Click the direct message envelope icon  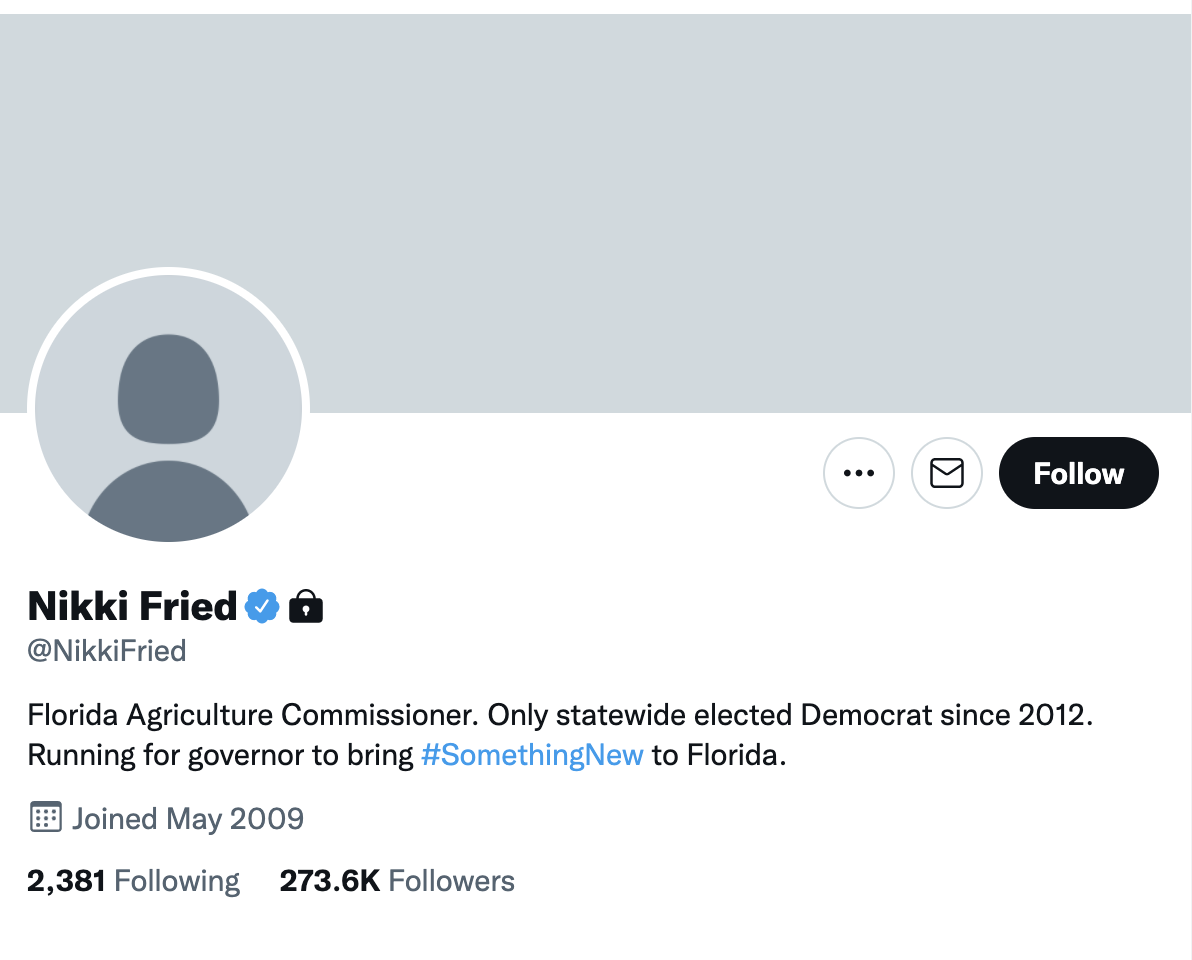(946, 473)
